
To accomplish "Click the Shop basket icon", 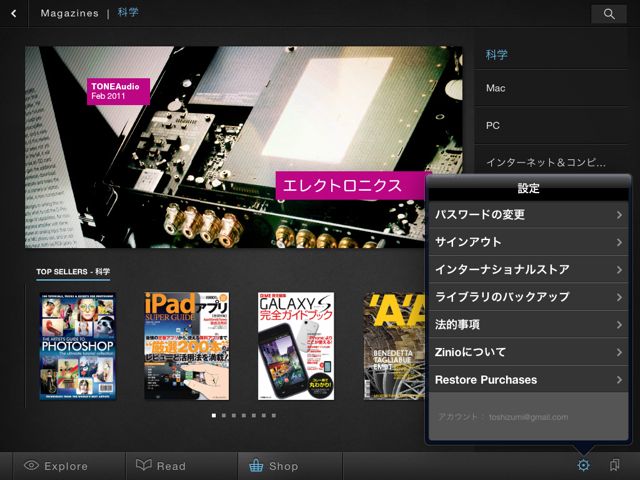I will (256, 465).
